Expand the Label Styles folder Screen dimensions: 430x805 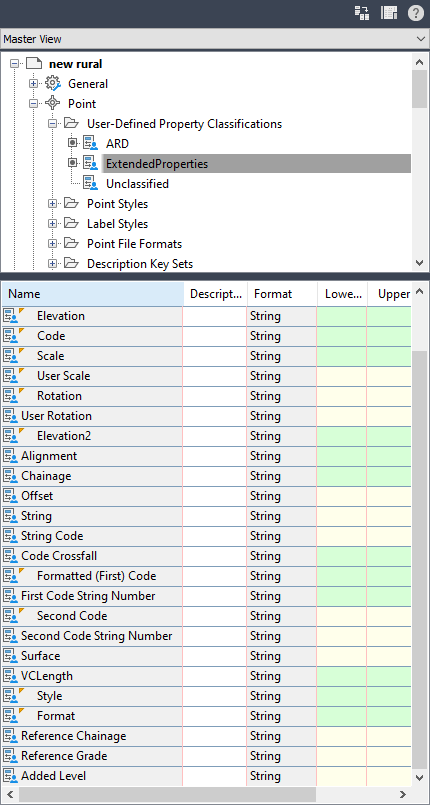[x=52, y=224]
